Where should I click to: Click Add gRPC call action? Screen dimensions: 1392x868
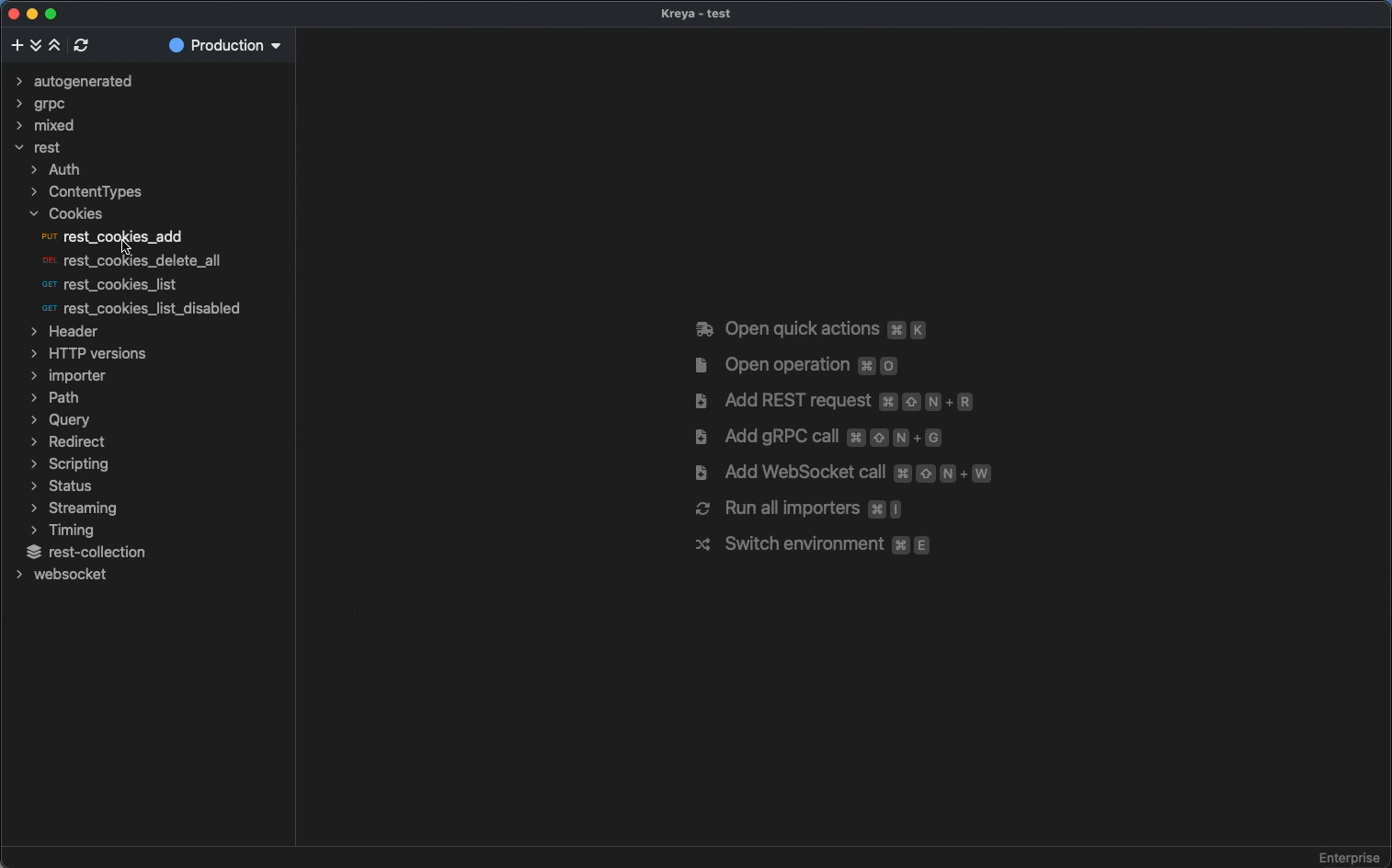point(782,437)
